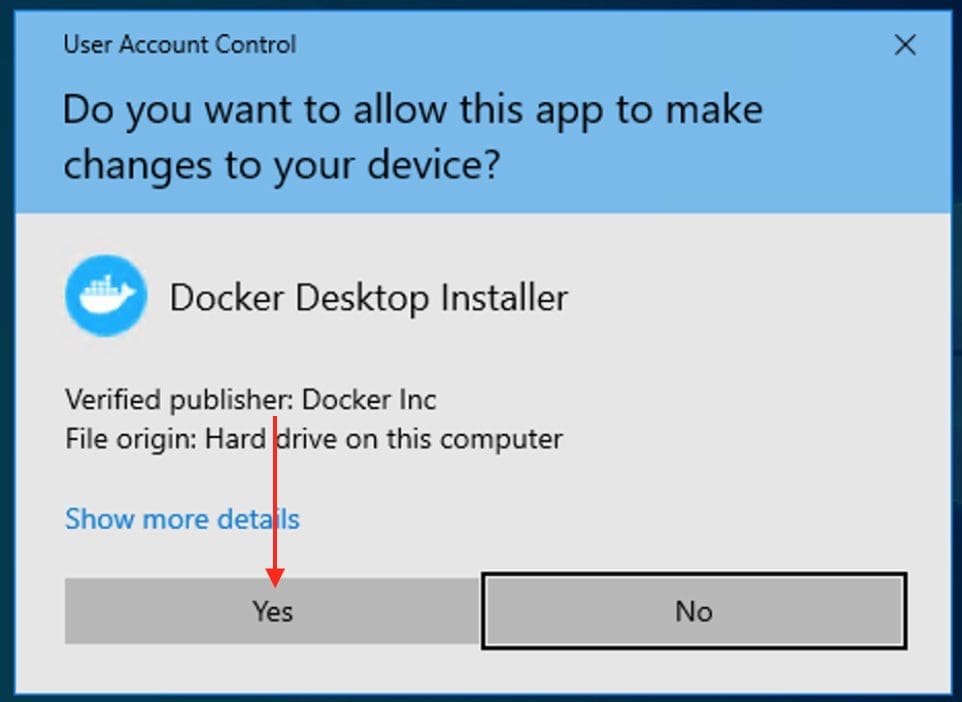Screen dimensions: 962x702
Task: Click the Yes button
Action: pyautogui.click(x=272, y=611)
